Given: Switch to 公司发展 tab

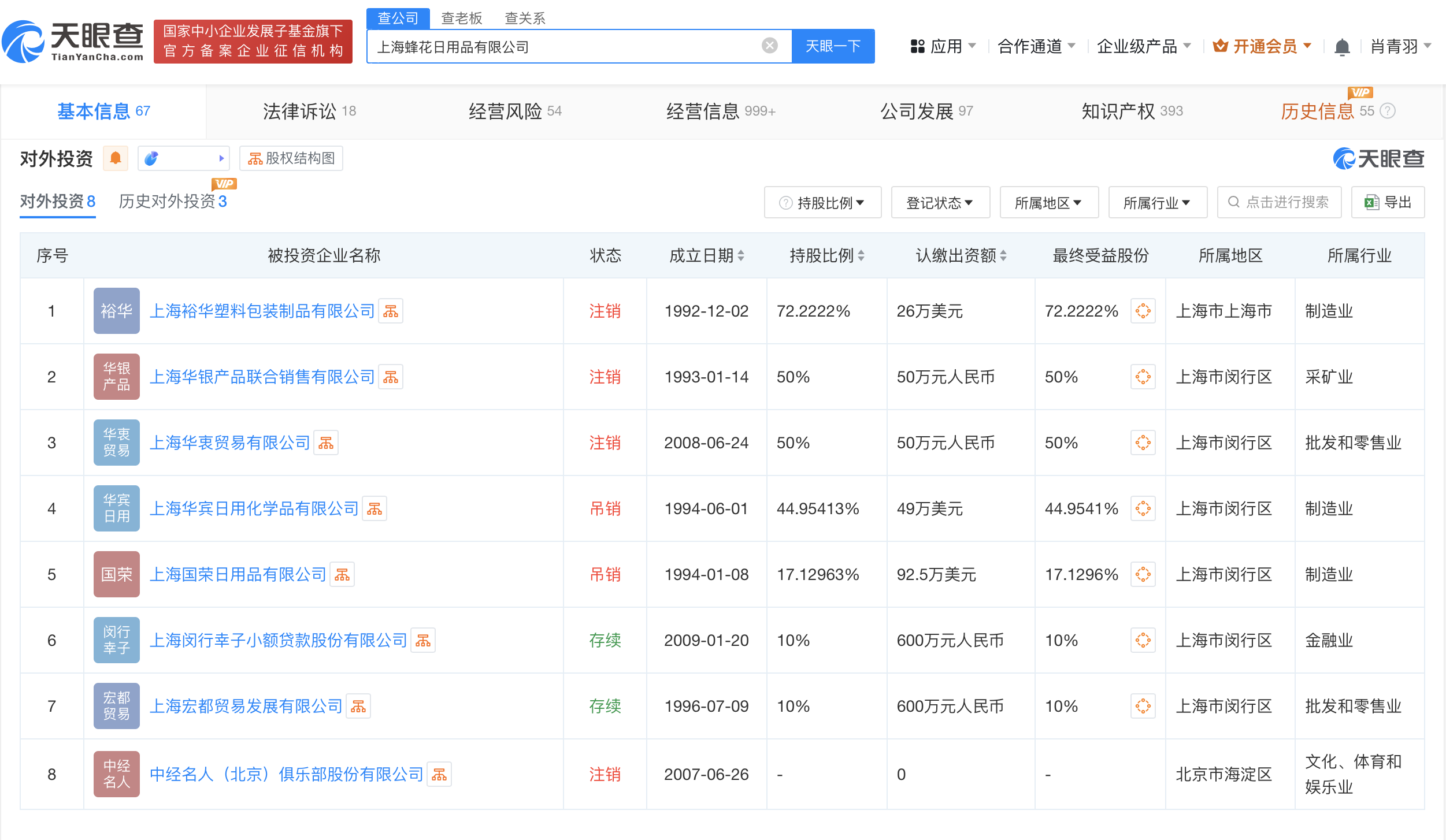Looking at the screenshot, I should coord(926,111).
